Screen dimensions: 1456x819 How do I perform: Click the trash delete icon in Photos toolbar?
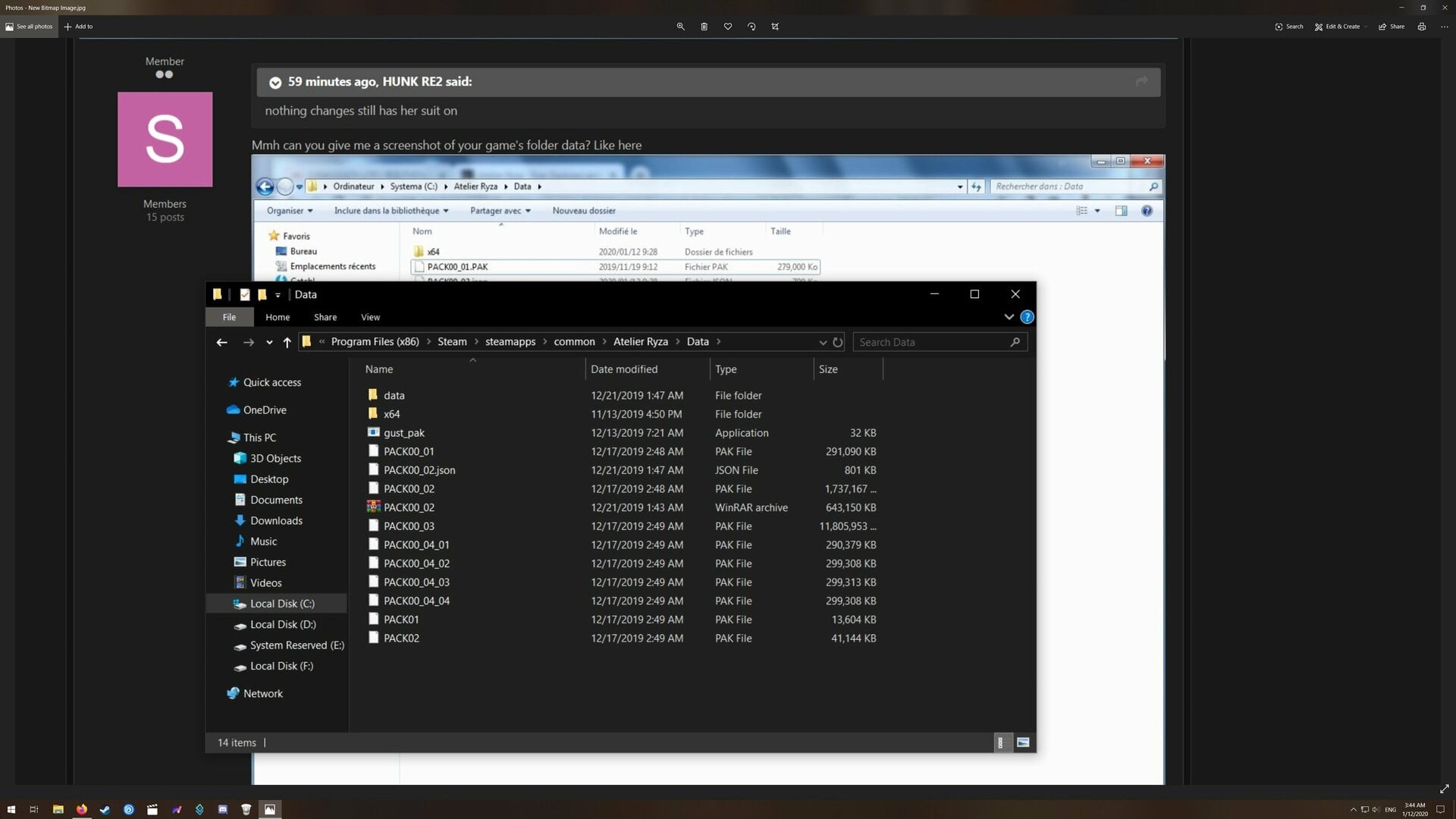tap(704, 27)
